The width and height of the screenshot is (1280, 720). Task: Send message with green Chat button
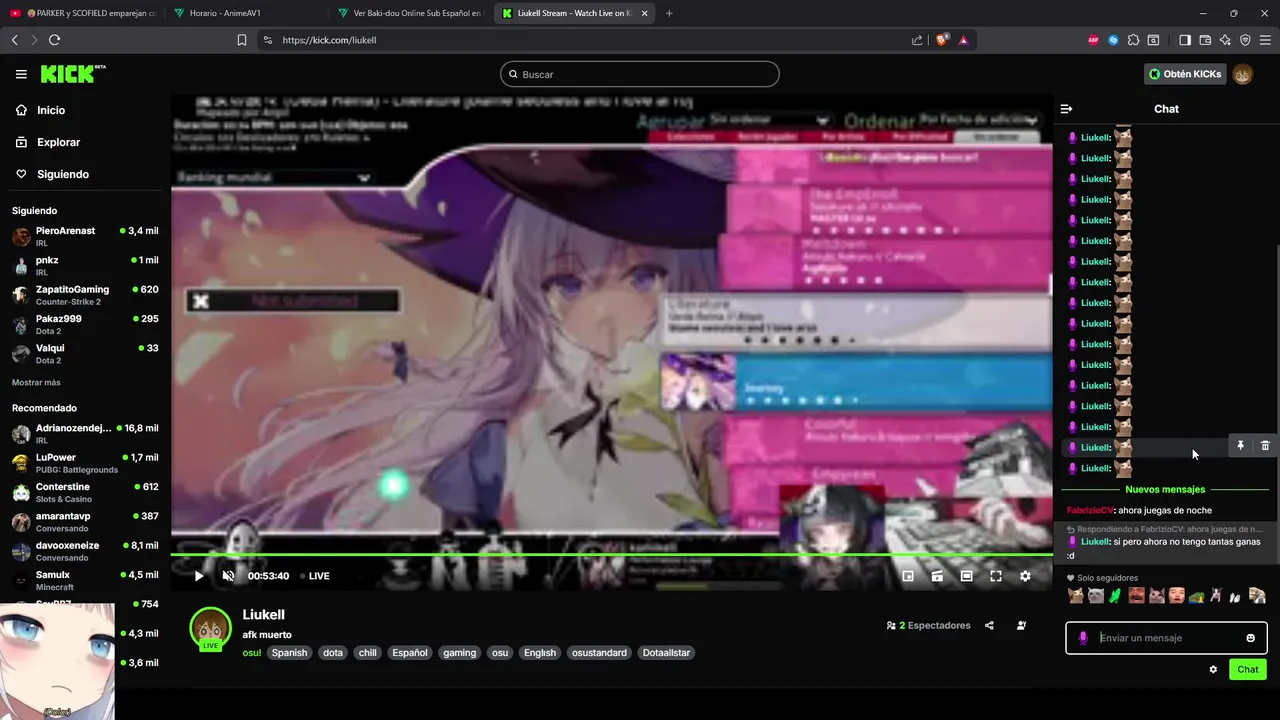pyautogui.click(x=1248, y=670)
